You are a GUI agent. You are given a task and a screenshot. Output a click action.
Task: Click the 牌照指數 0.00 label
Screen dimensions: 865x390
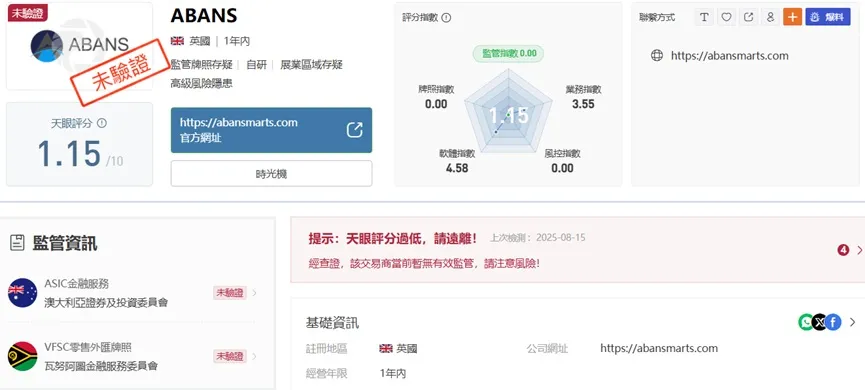pyautogui.click(x=436, y=97)
